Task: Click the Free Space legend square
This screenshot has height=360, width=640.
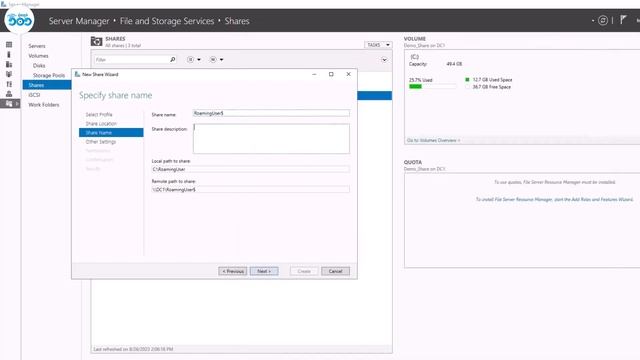Action: point(467,87)
